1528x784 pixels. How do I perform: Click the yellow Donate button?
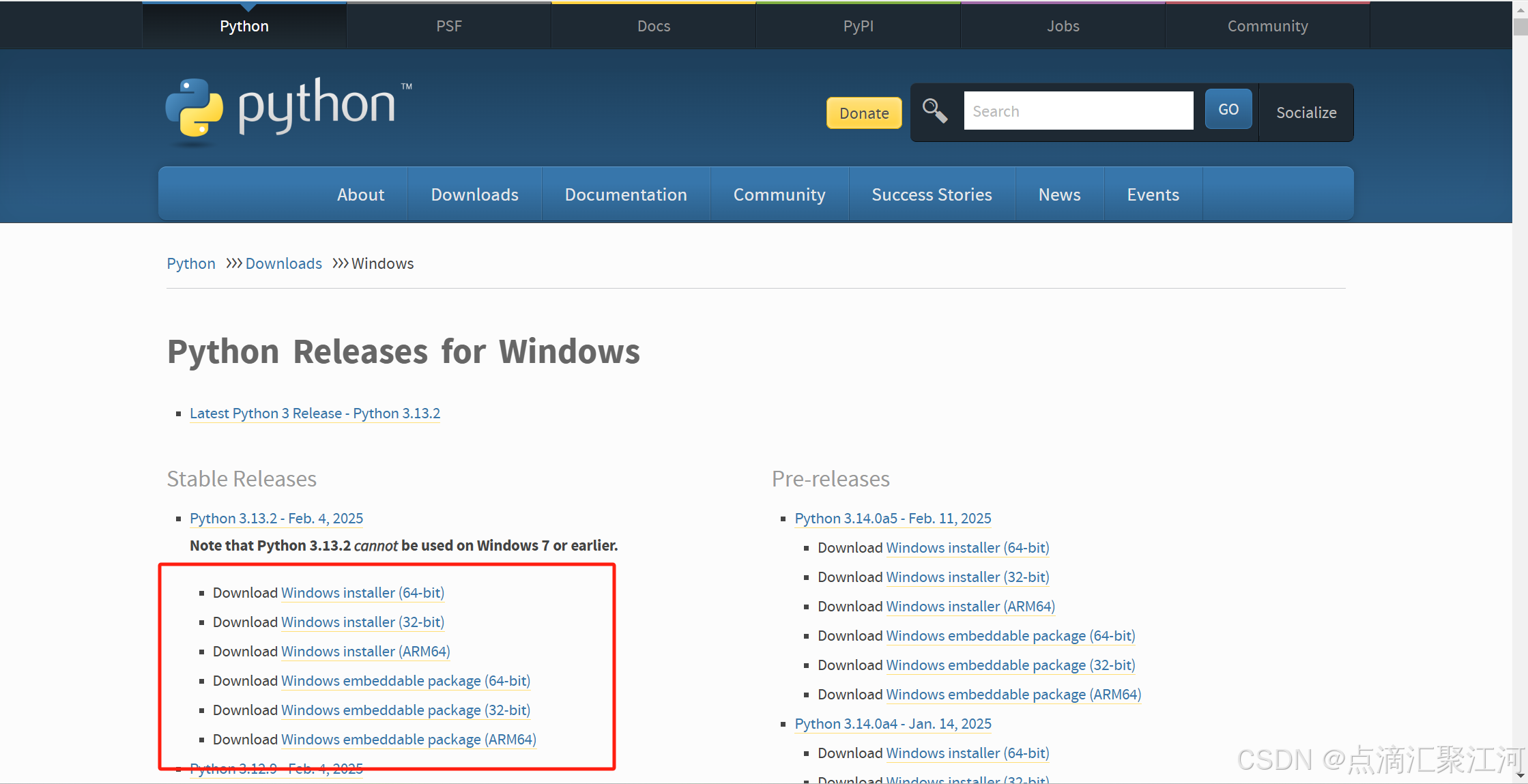(863, 113)
